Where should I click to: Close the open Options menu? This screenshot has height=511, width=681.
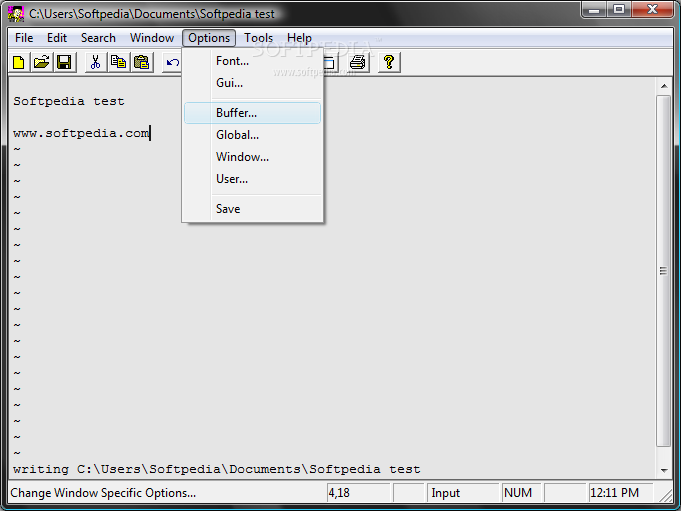click(209, 38)
